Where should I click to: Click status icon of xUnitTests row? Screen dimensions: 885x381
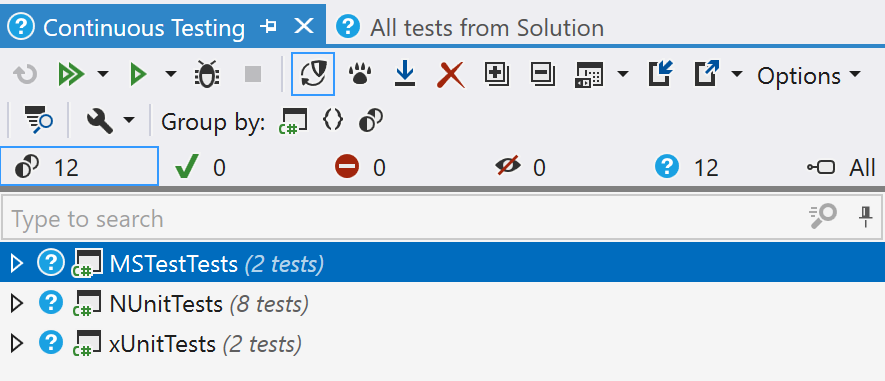click(x=51, y=343)
